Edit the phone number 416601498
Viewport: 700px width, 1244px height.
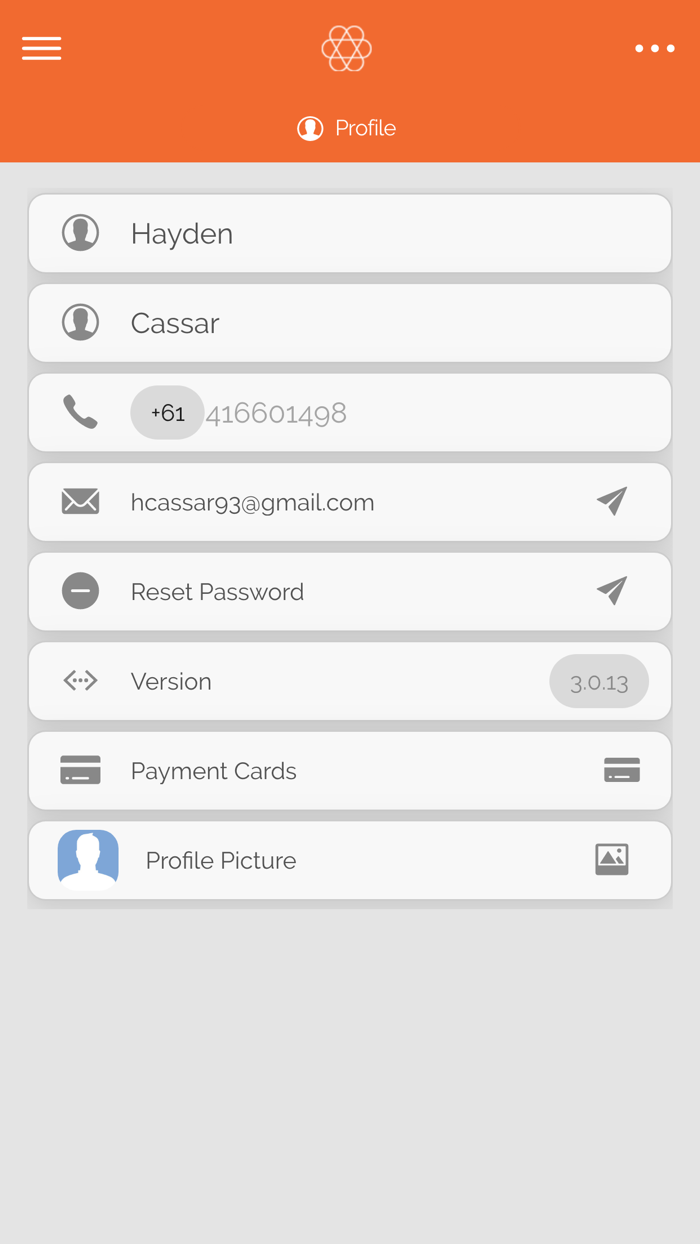point(276,413)
